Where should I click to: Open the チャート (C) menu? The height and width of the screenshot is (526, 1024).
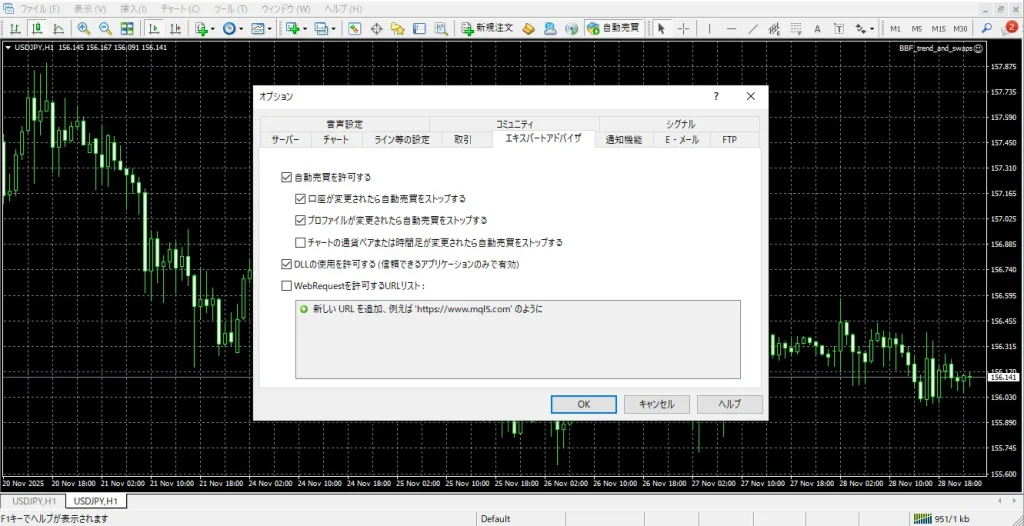(180, 9)
